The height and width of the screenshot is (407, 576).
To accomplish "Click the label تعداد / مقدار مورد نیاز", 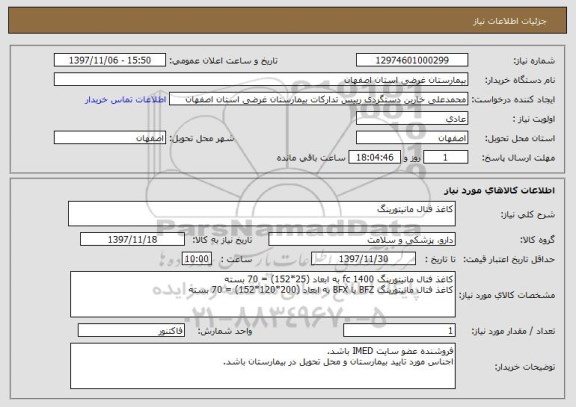I will click(x=513, y=331).
